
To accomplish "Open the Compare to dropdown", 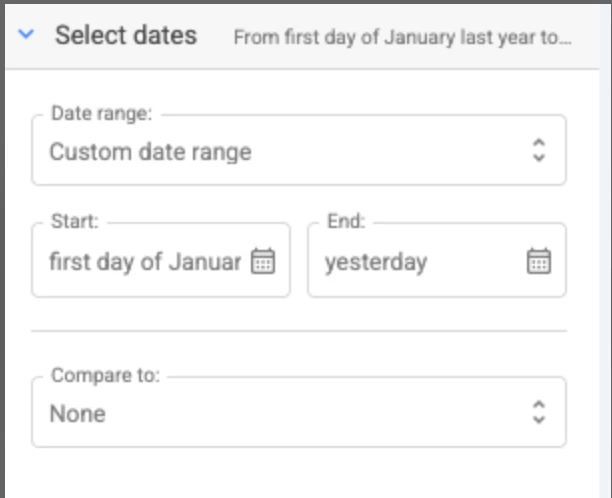I will pos(298,413).
